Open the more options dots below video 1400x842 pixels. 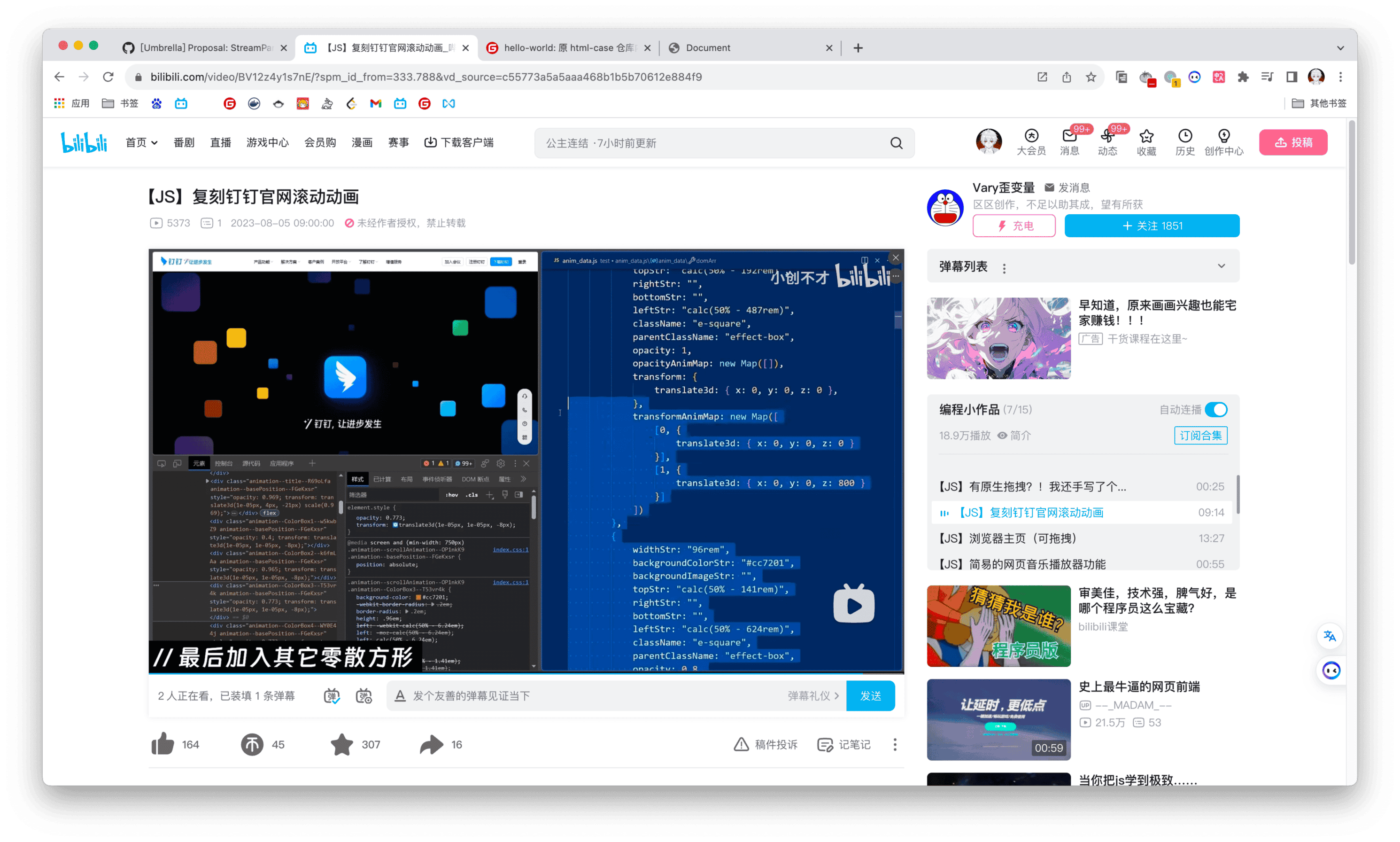tap(895, 744)
